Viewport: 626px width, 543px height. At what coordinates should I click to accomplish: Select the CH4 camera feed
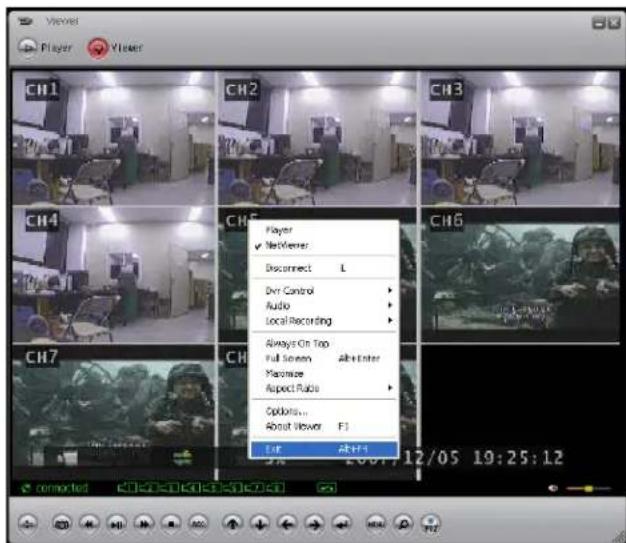tap(113, 275)
